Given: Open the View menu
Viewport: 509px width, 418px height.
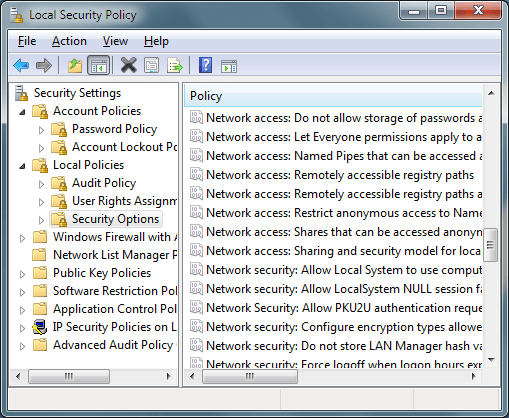Looking at the screenshot, I should coord(115,41).
